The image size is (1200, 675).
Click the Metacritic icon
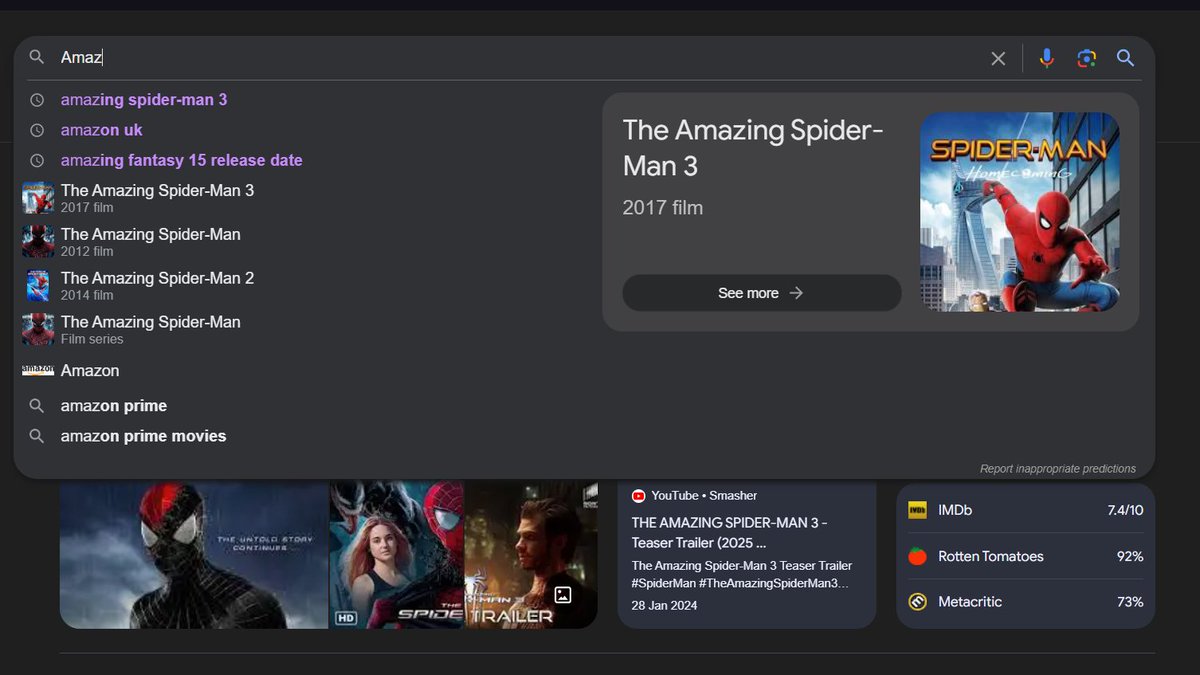coord(918,601)
